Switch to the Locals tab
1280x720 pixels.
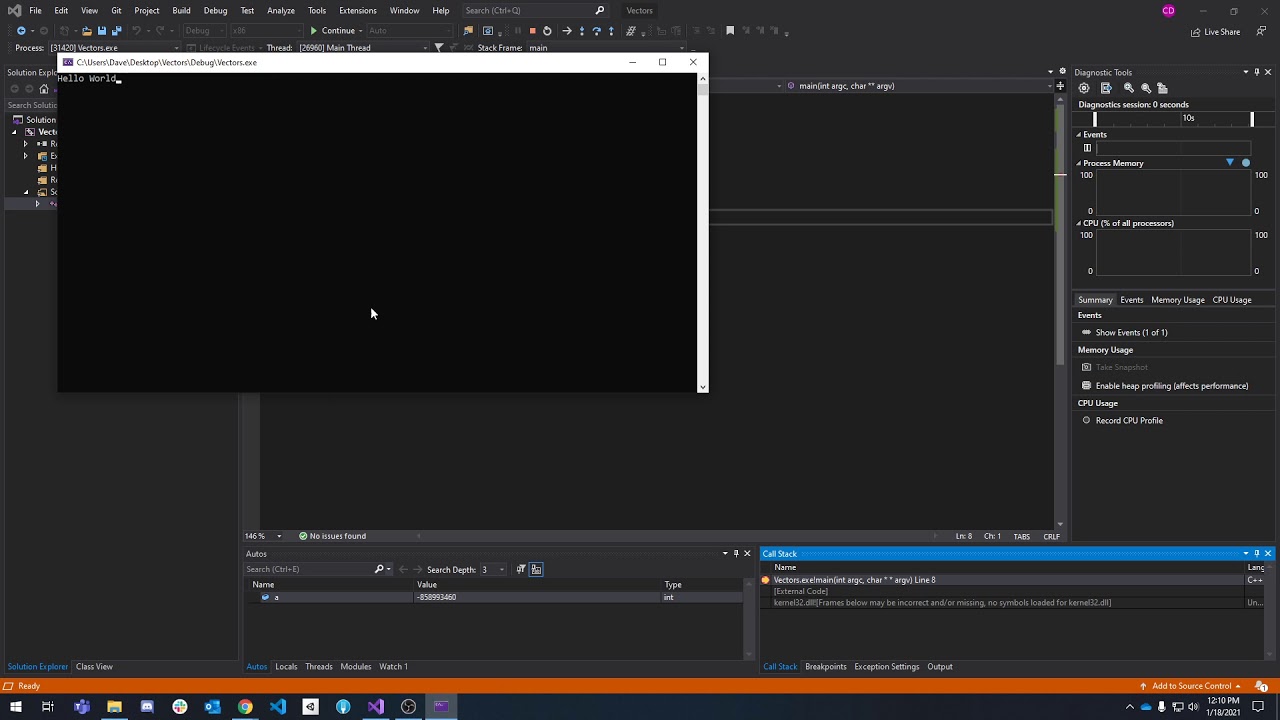point(286,667)
